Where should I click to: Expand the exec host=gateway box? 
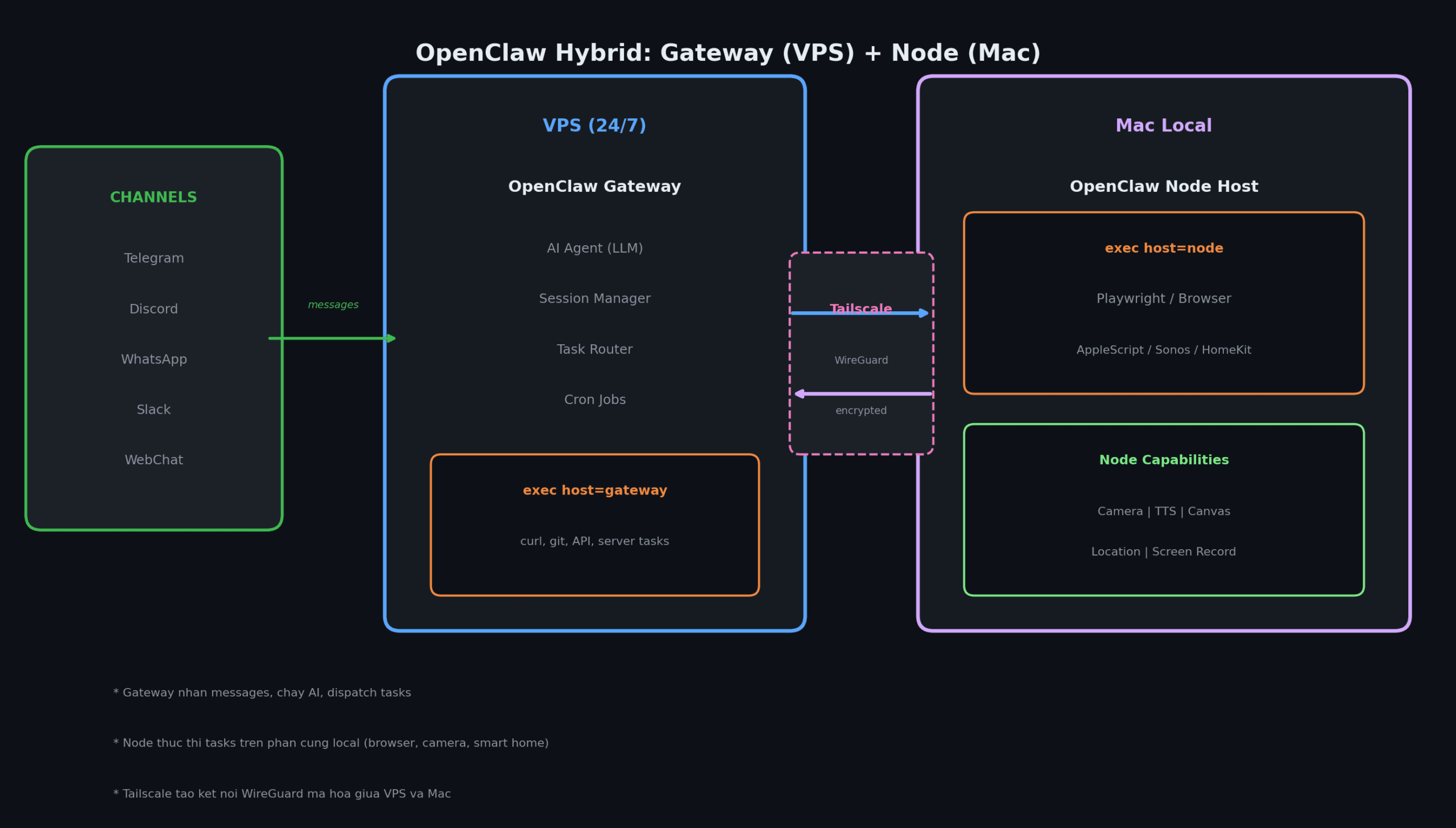click(x=594, y=489)
